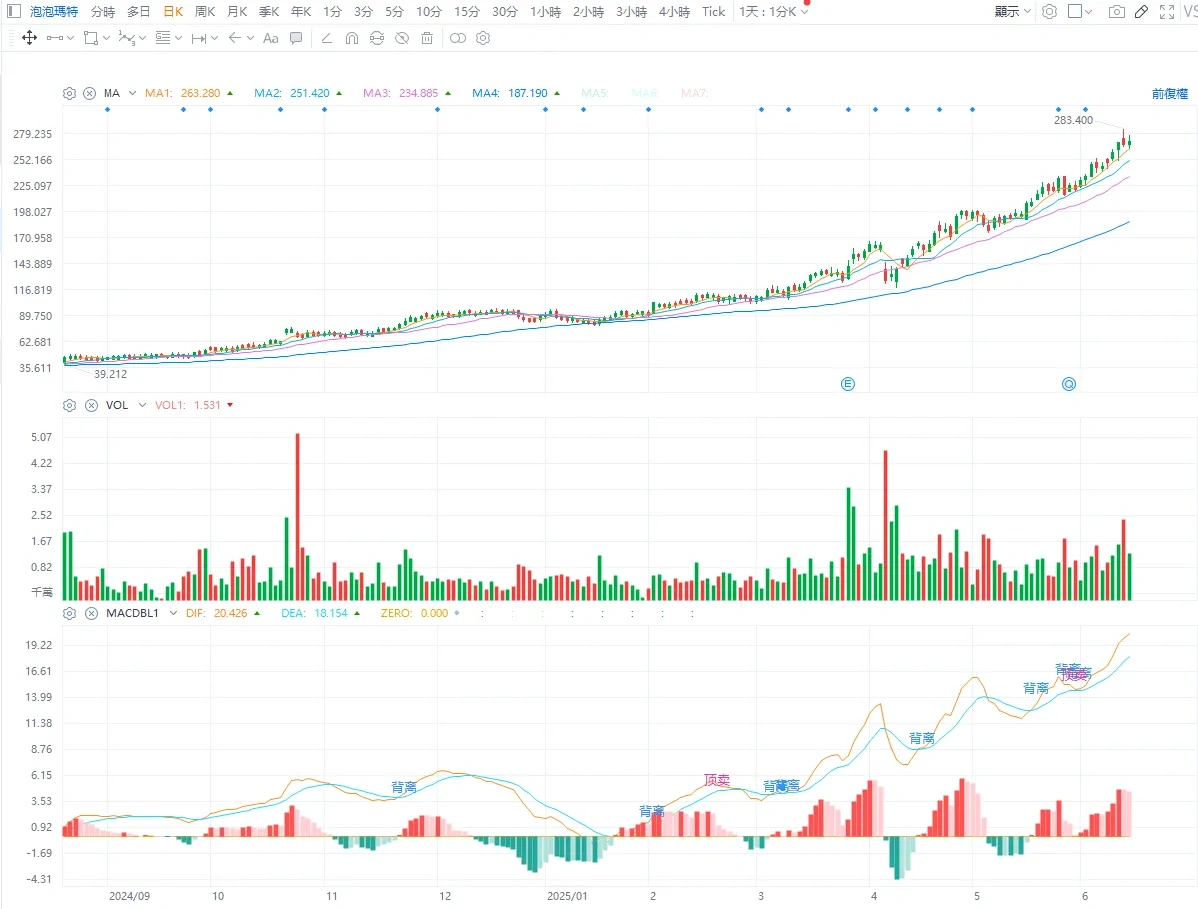Add a comment bubble annotation
1198x909 pixels.
tap(296, 38)
